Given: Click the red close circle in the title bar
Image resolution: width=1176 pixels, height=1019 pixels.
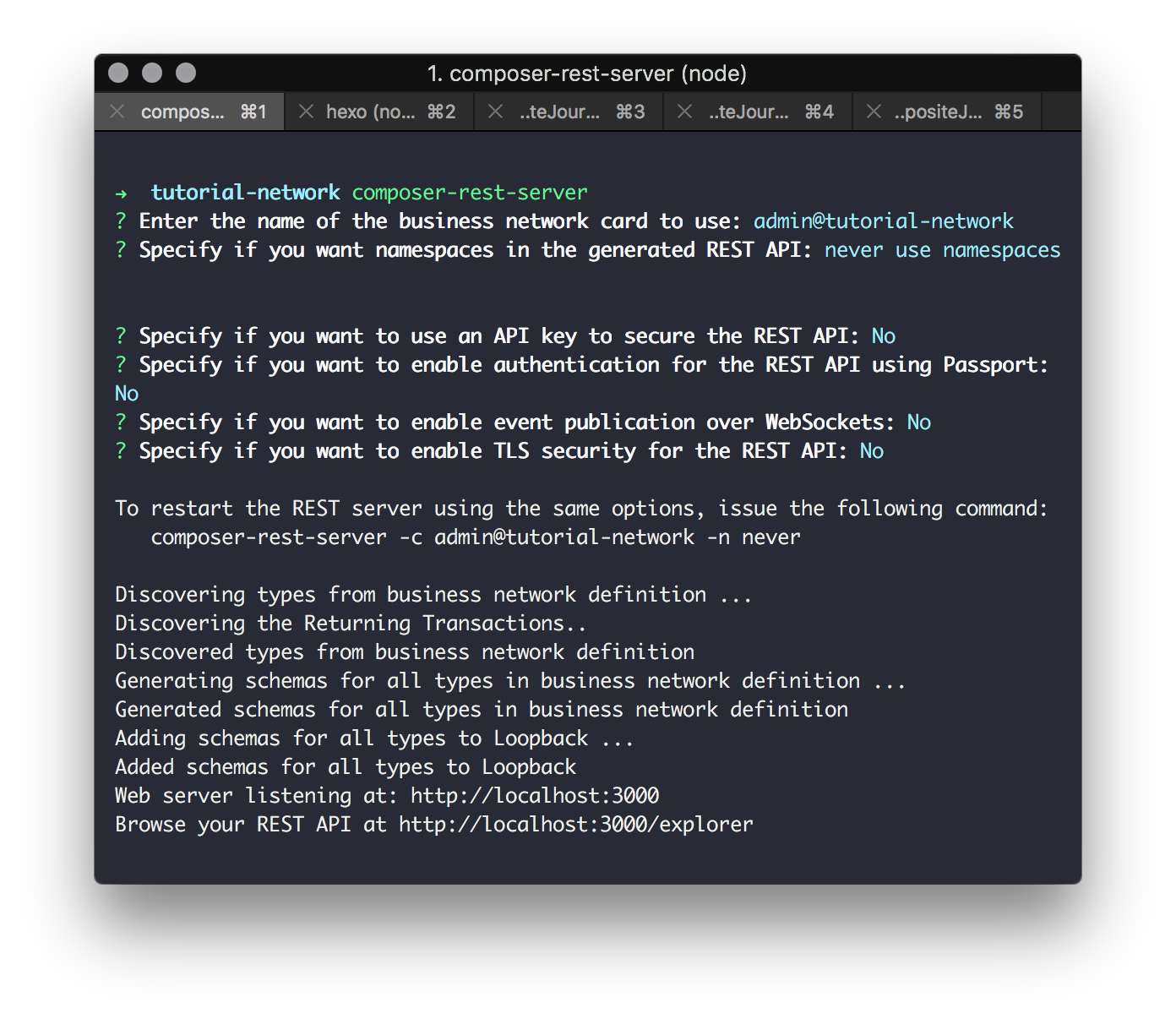Looking at the screenshot, I should tap(117, 73).
